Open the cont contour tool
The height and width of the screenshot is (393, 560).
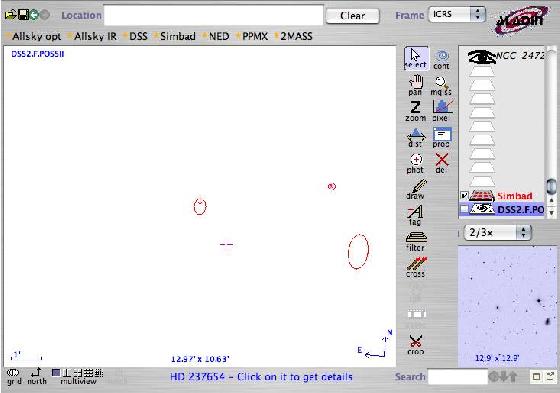tap(442, 59)
